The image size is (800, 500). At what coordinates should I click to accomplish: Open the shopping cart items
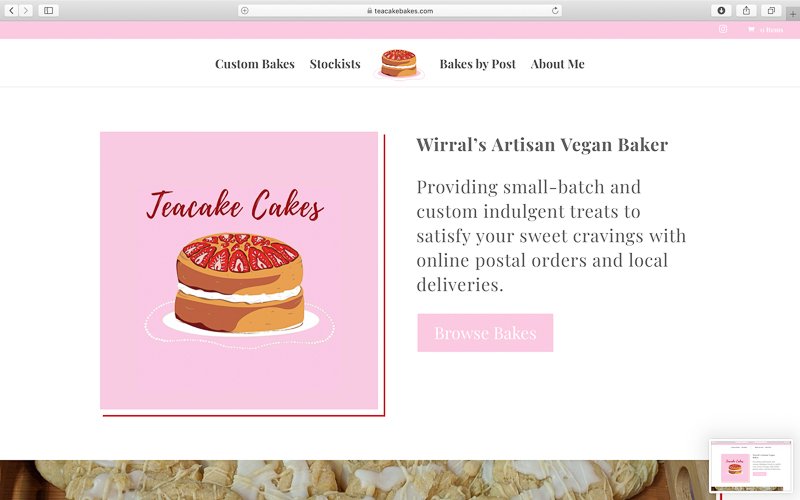click(x=765, y=30)
